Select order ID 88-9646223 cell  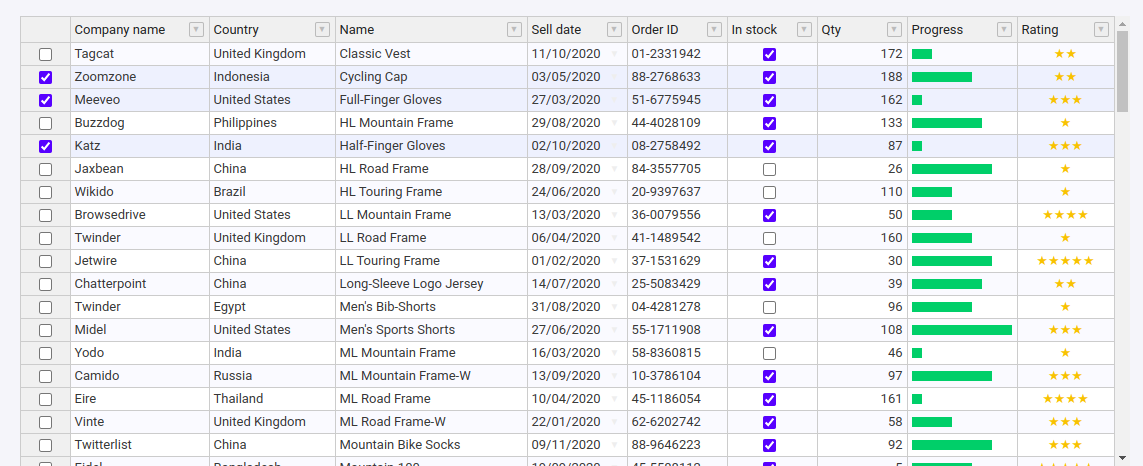click(677, 445)
